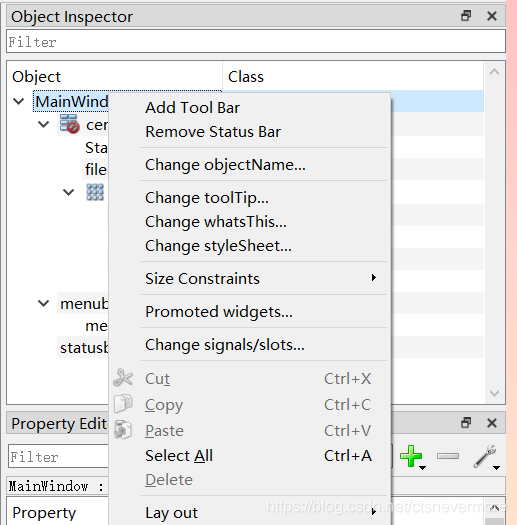Open the Size Constraints submenu arrow
The height and width of the screenshot is (525, 517).
coord(374,278)
